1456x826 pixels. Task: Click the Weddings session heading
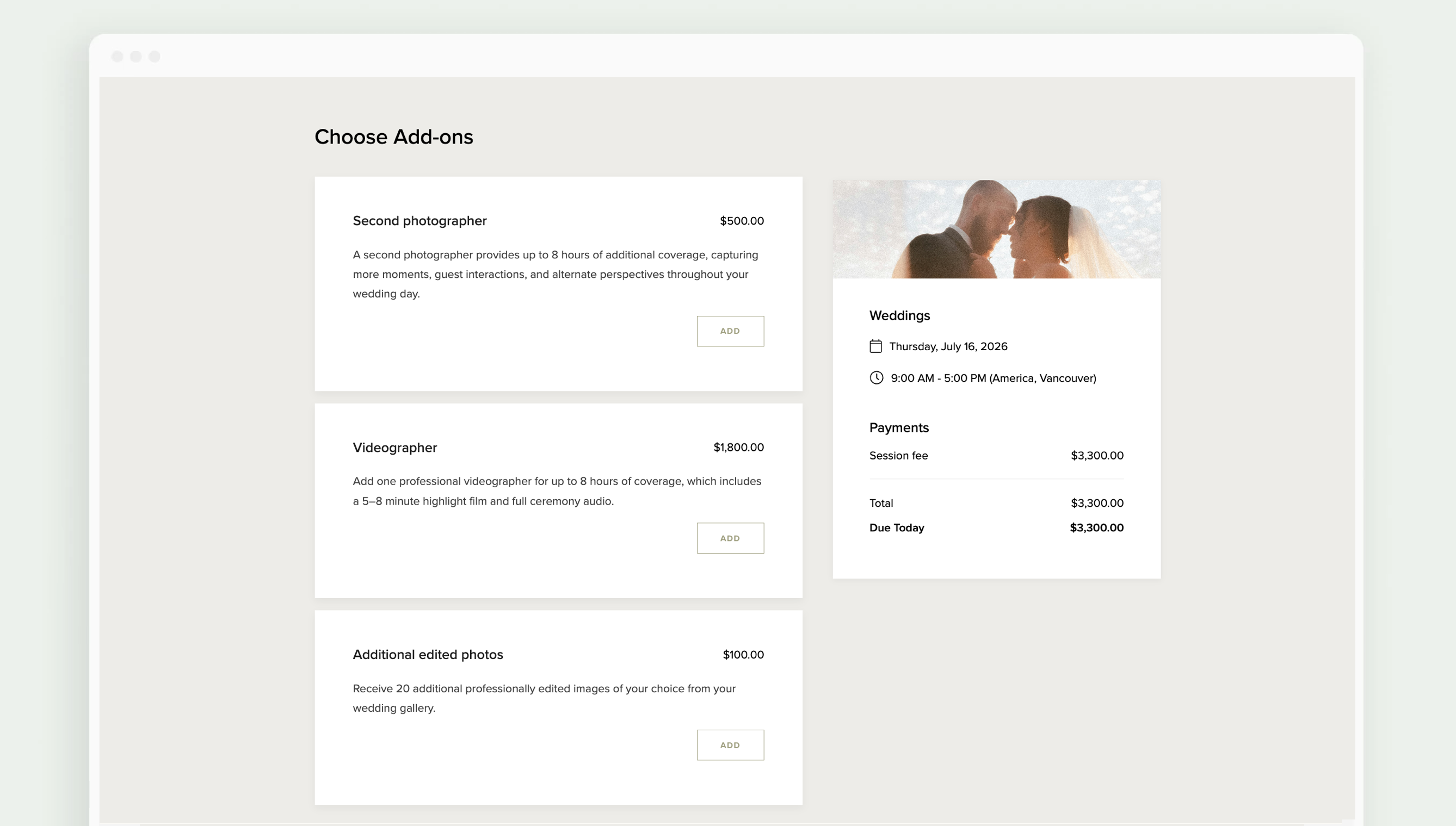pos(900,315)
